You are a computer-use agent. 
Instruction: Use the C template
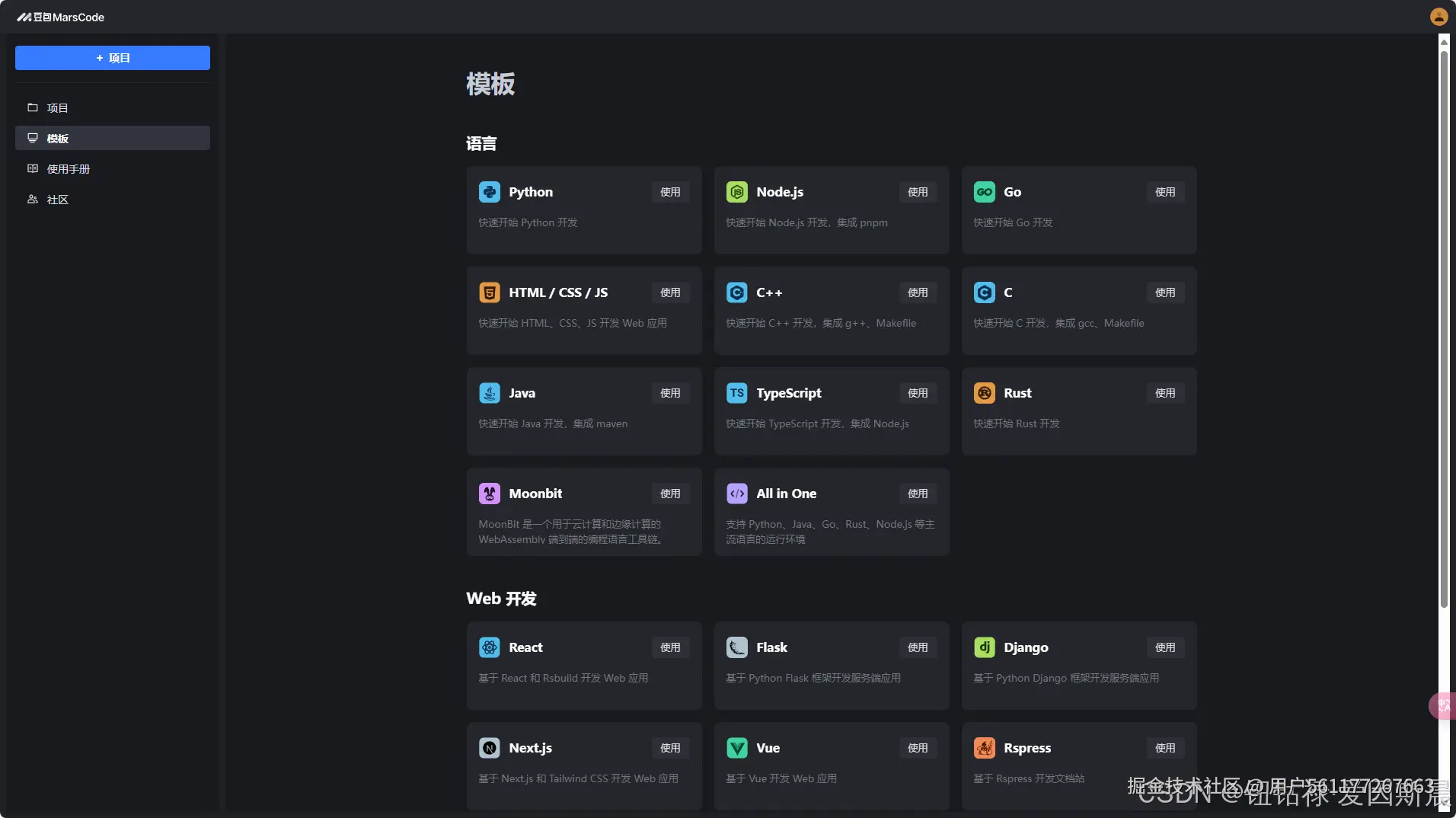[1165, 292]
